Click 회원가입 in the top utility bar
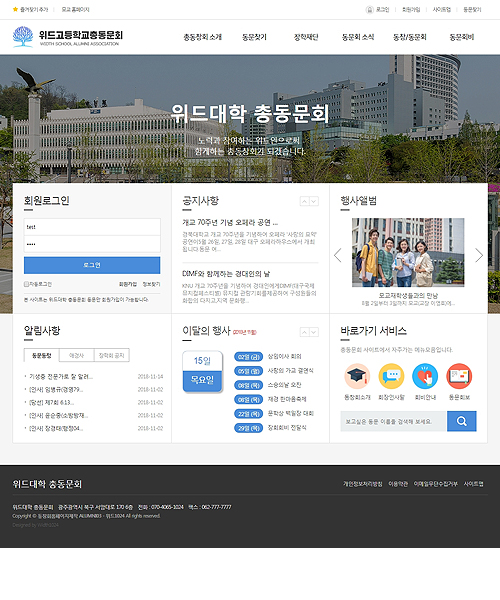The height and width of the screenshot is (600, 500). pos(411,10)
